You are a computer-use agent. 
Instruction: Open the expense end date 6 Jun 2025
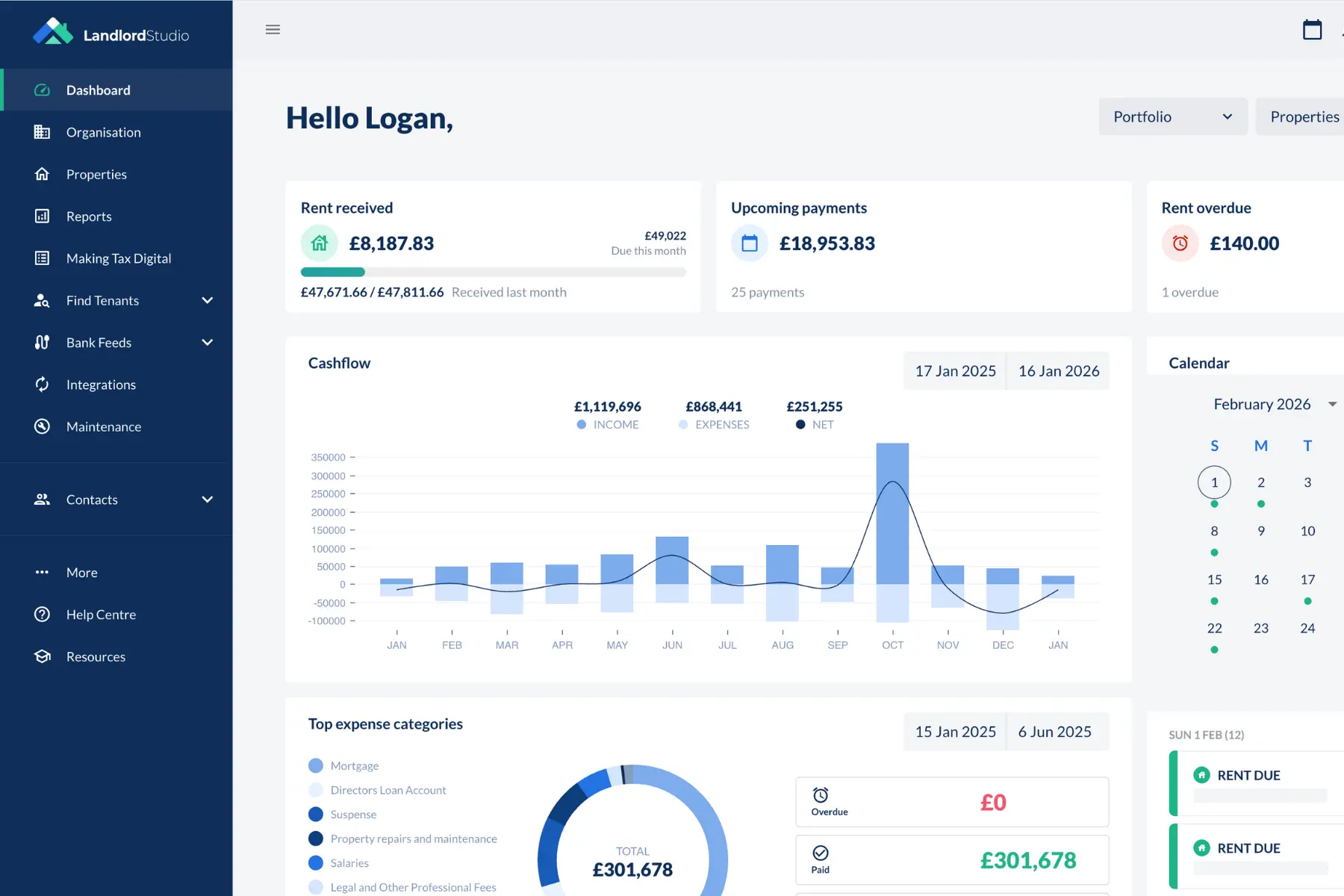click(1058, 732)
